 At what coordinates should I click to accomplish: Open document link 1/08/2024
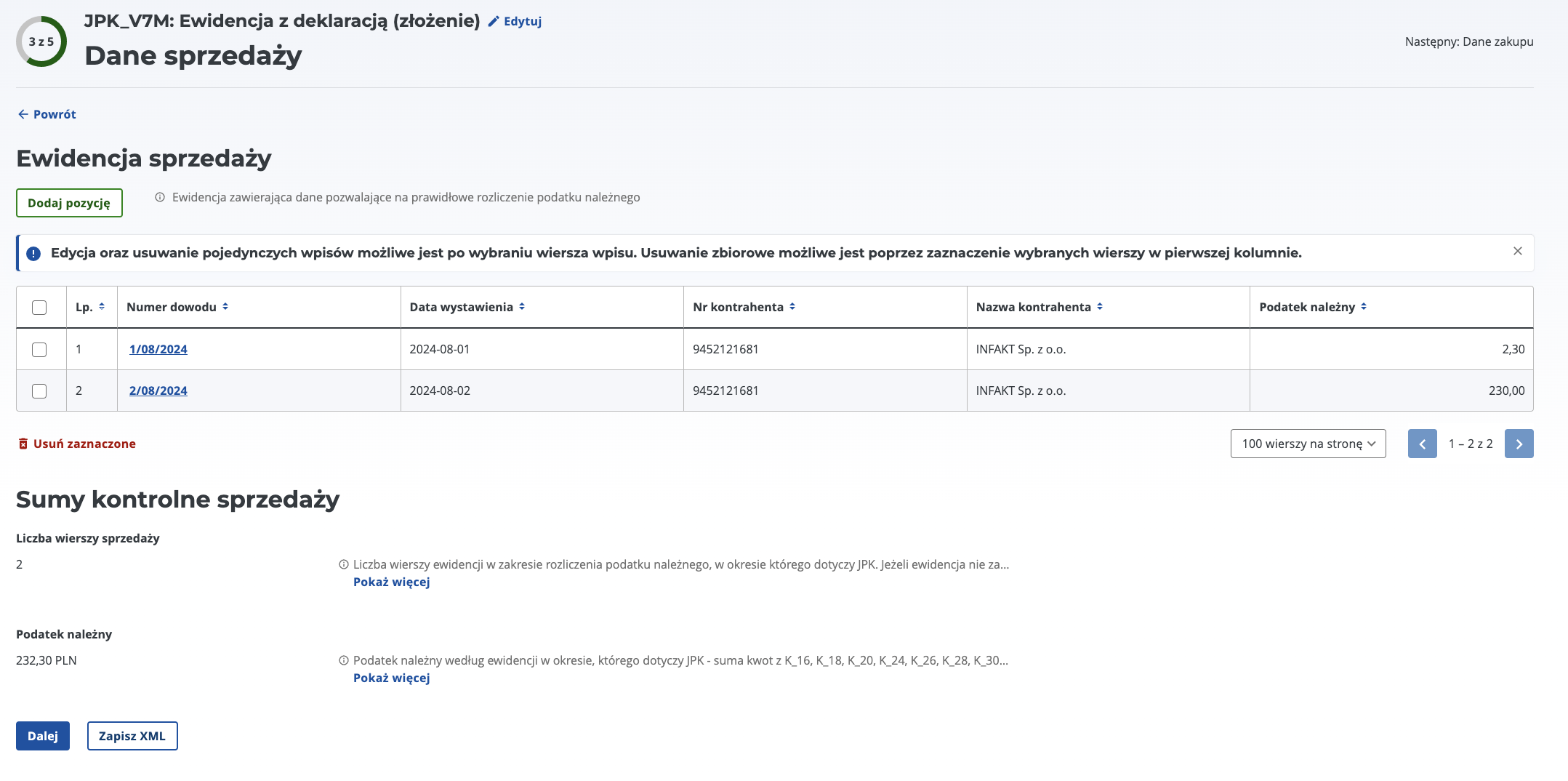tap(158, 349)
